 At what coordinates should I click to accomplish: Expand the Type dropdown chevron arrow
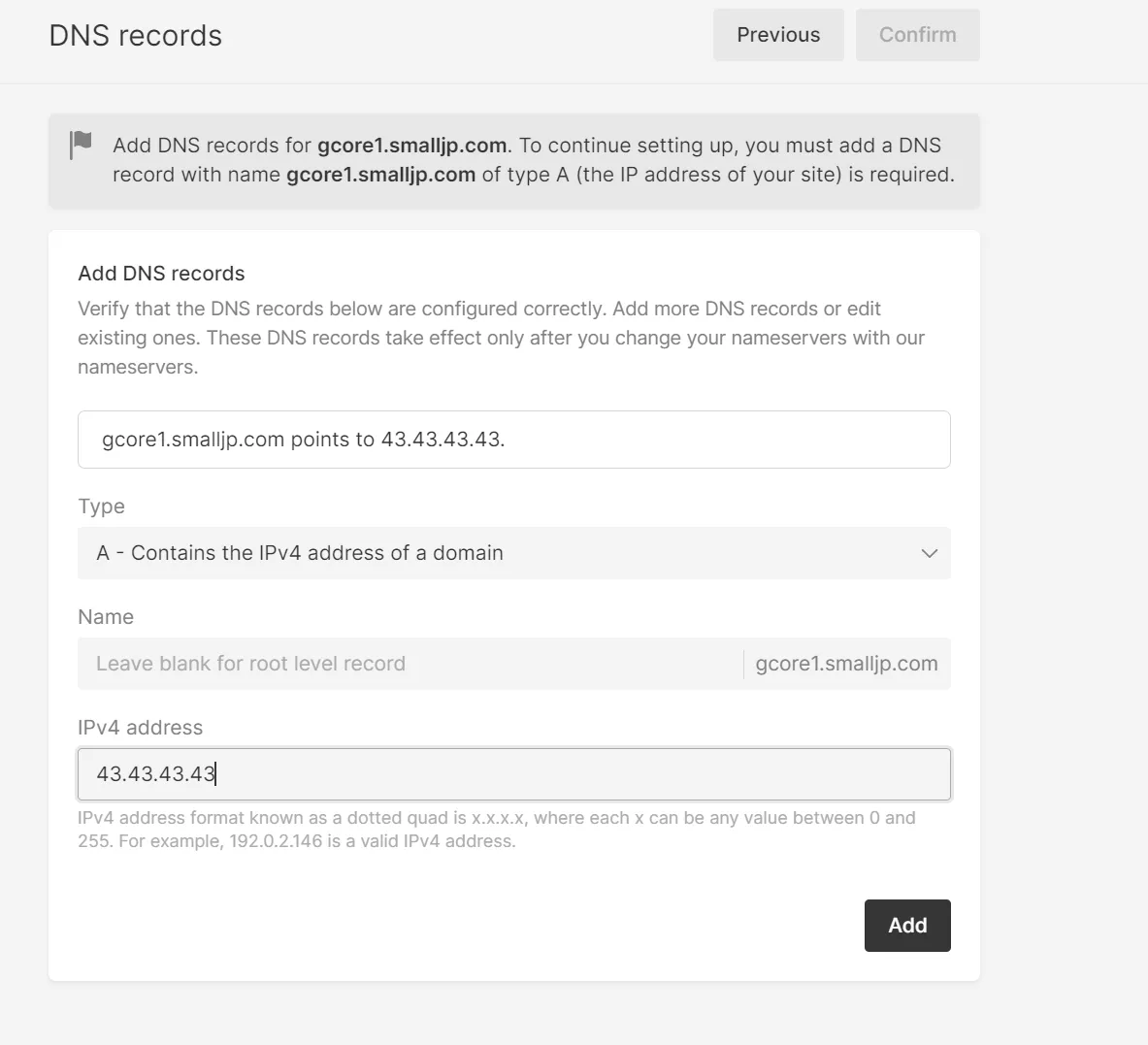click(x=929, y=553)
